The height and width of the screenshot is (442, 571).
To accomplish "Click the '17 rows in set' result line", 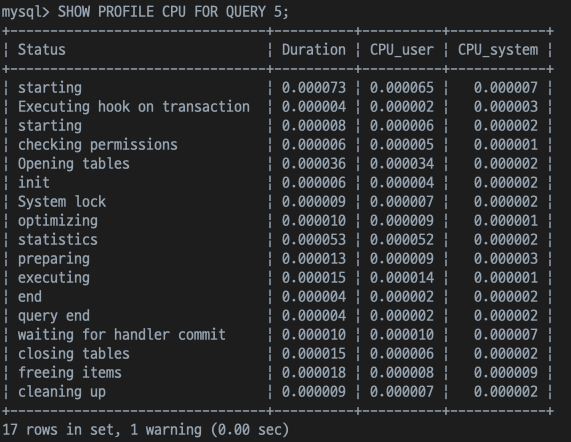I will tap(146, 430).
